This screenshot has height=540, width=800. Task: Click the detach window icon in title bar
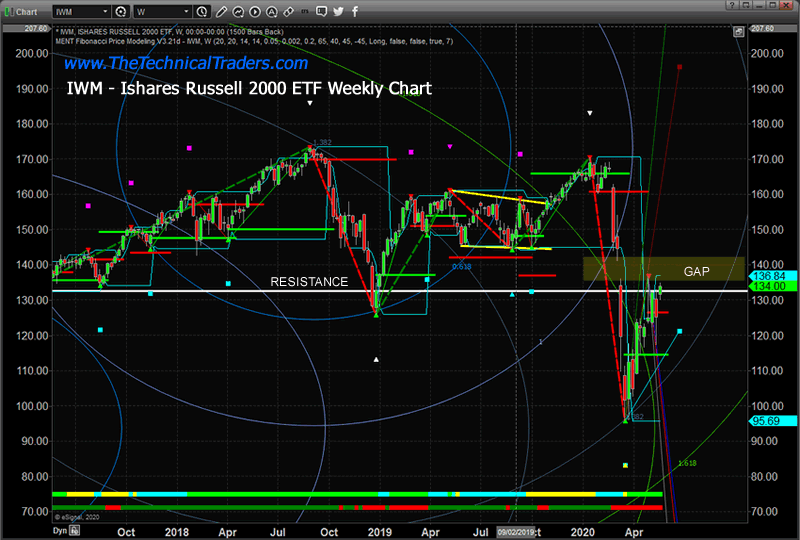745,5
